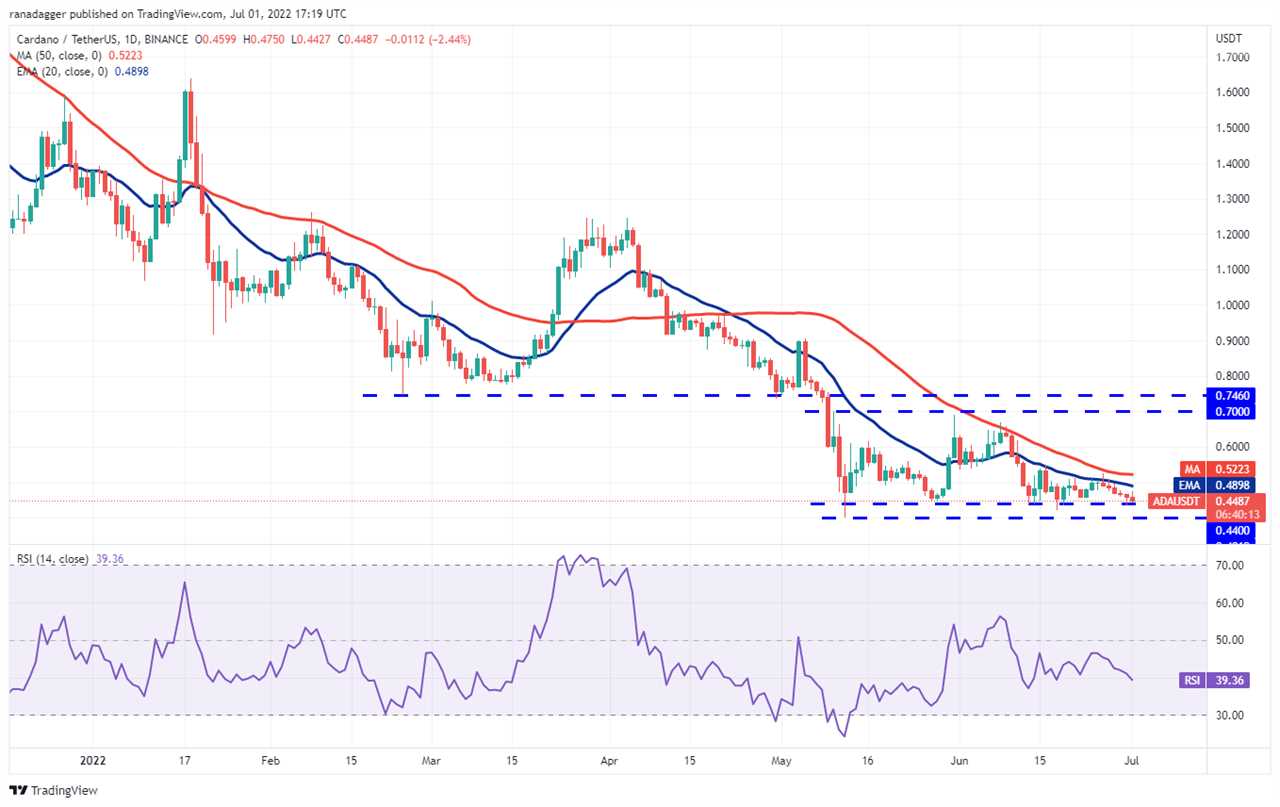The height and width of the screenshot is (807, 1280).
Task: Click the 0.6000 price axis value
Action: click(x=1235, y=447)
